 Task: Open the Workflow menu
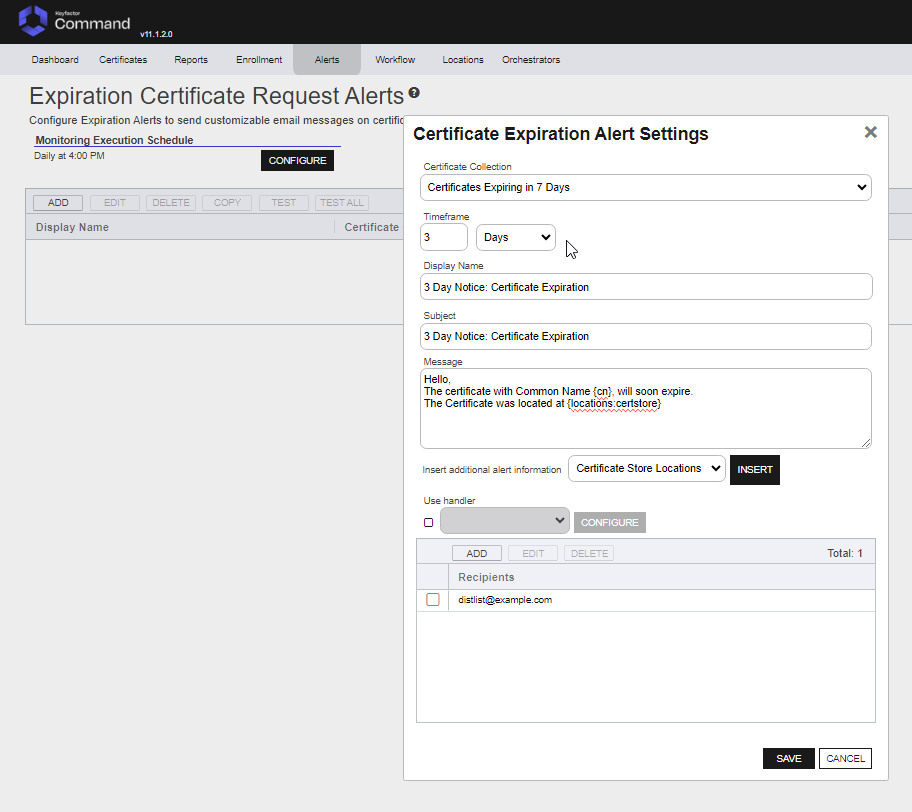tap(395, 60)
